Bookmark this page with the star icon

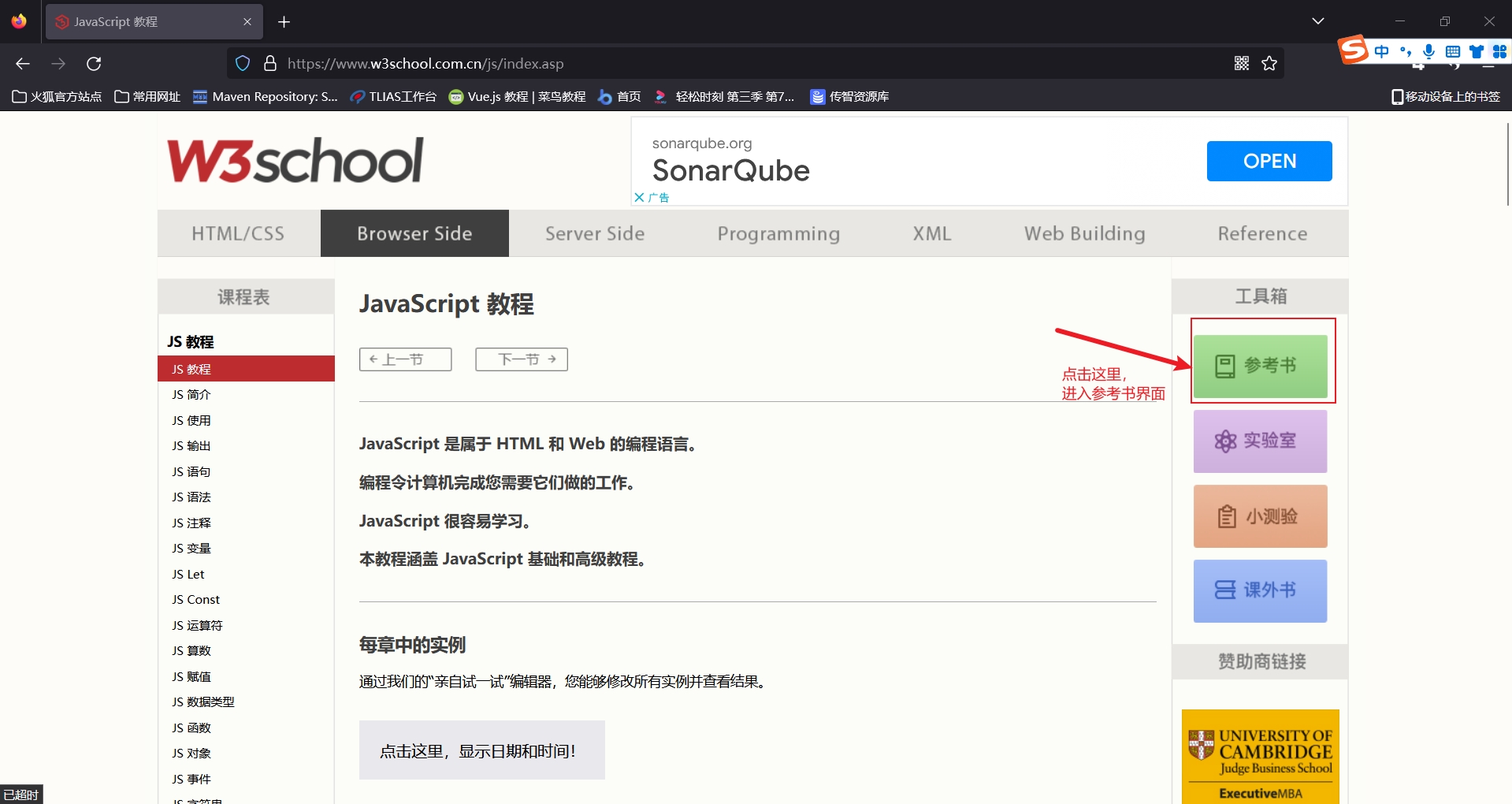coord(1269,64)
